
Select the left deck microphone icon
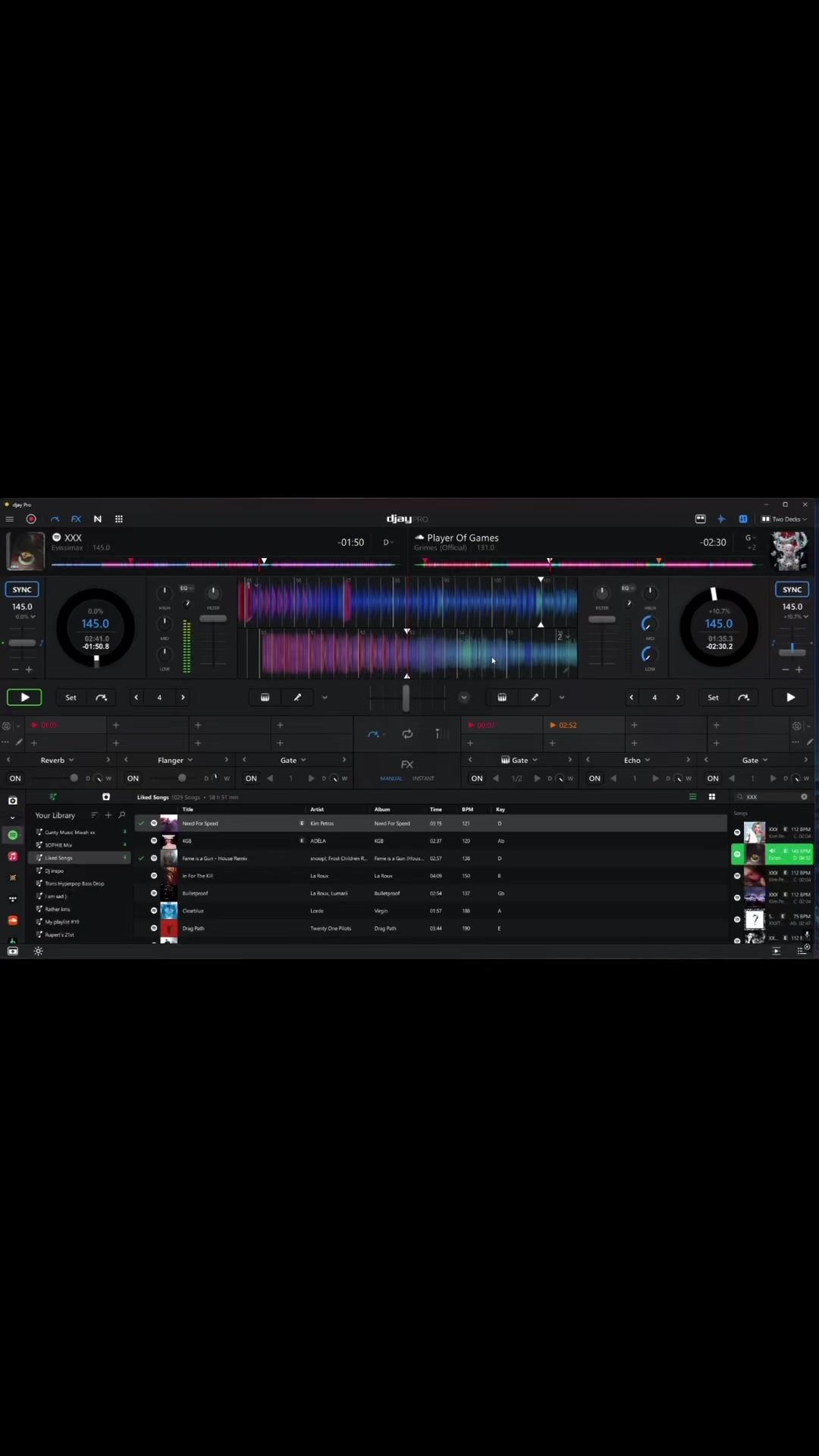click(x=297, y=698)
